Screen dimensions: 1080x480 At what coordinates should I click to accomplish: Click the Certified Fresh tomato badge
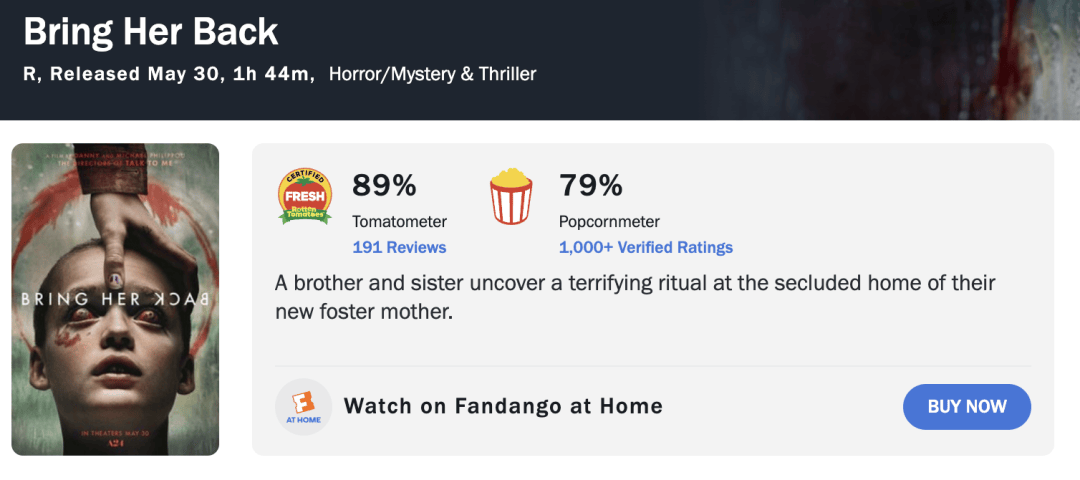(x=304, y=197)
